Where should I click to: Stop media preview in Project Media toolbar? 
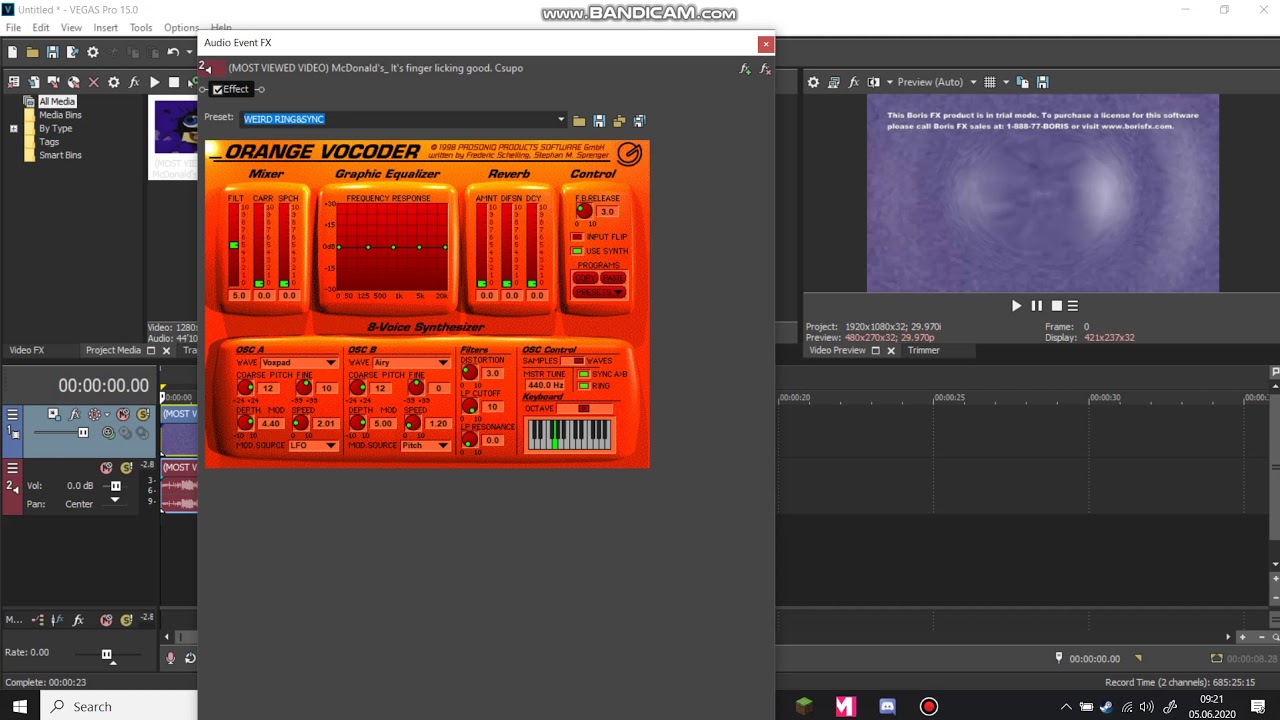click(174, 82)
